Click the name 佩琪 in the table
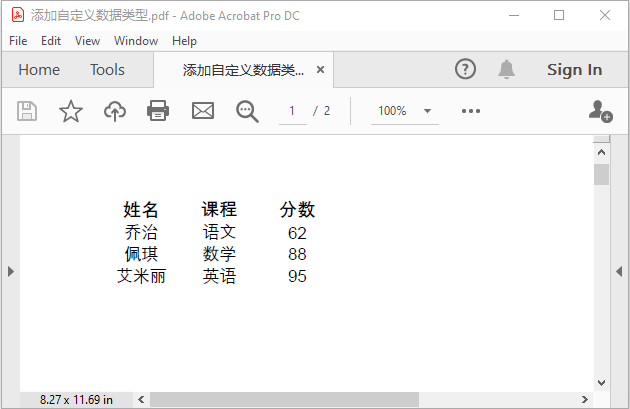This screenshot has width=630, height=409. coord(141,254)
